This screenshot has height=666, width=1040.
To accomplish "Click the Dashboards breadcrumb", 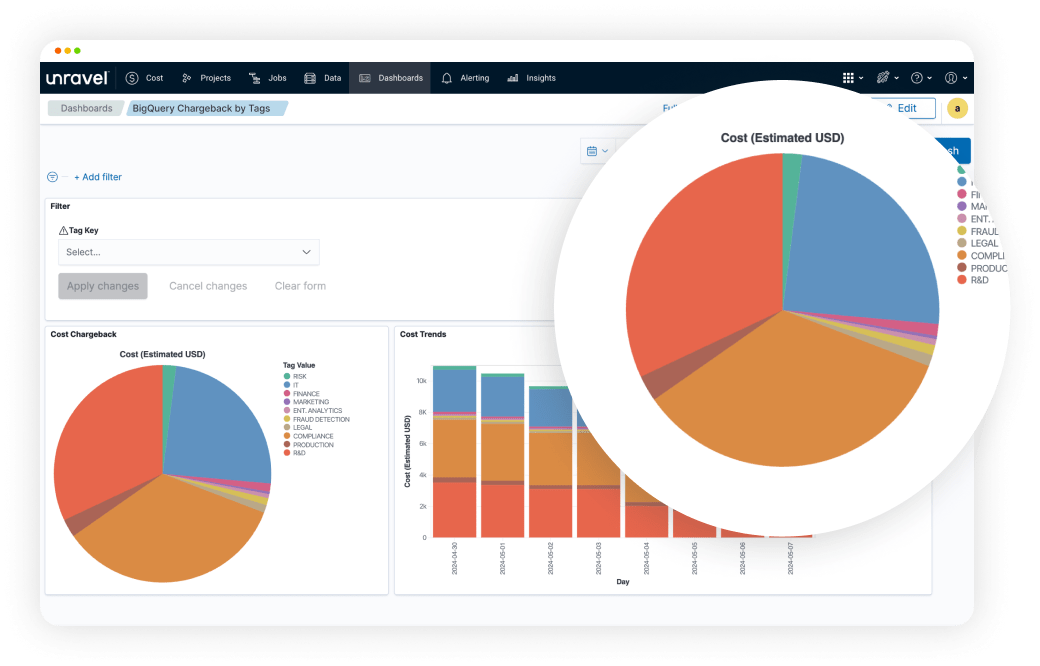I will [x=86, y=108].
